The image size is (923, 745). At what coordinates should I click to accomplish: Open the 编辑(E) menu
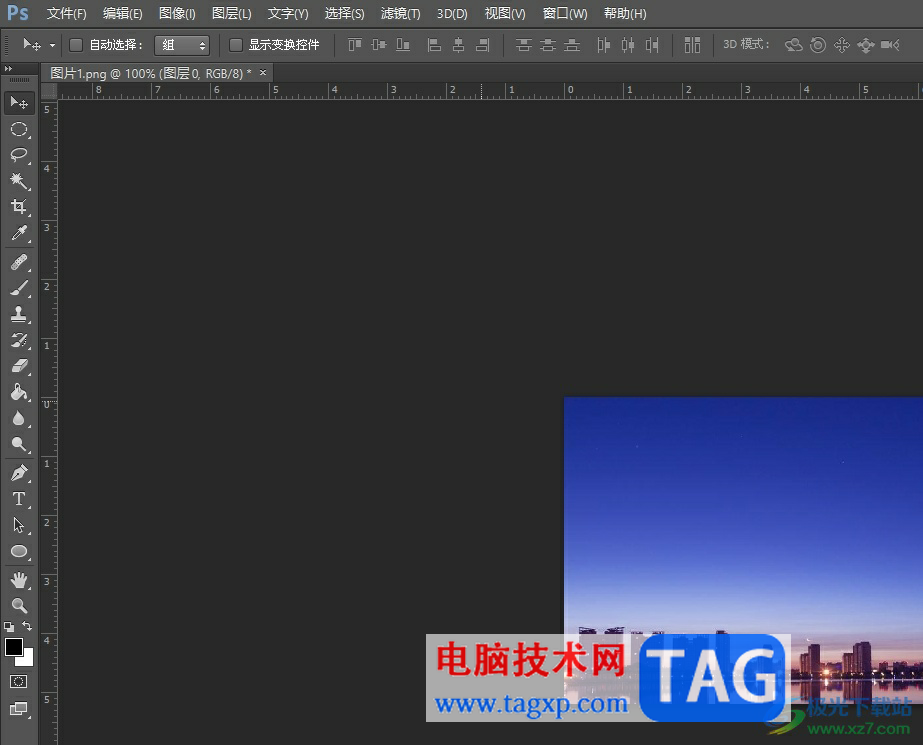pos(122,14)
